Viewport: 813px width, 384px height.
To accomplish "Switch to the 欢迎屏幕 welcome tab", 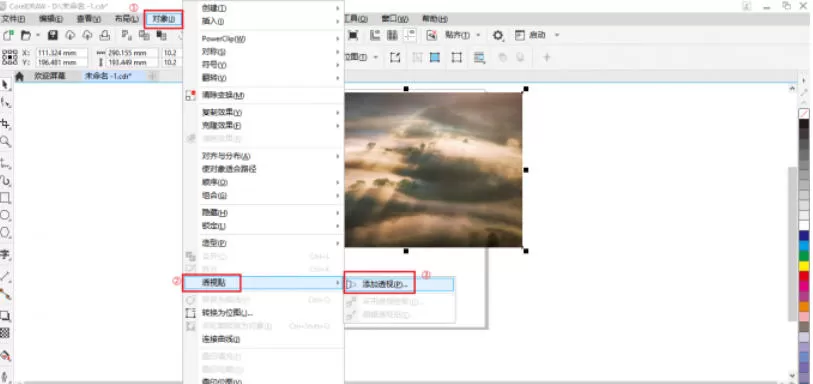I will pyautogui.click(x=50, y=76).
